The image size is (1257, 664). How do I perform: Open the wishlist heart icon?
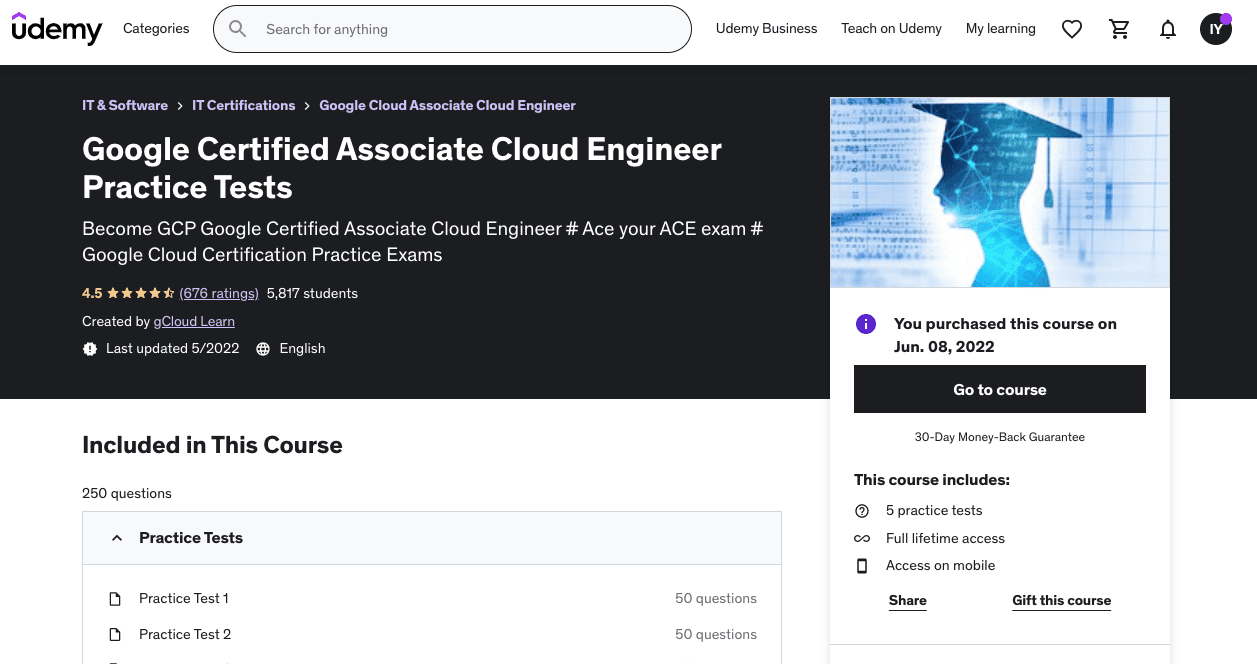tap(1072, 29)
